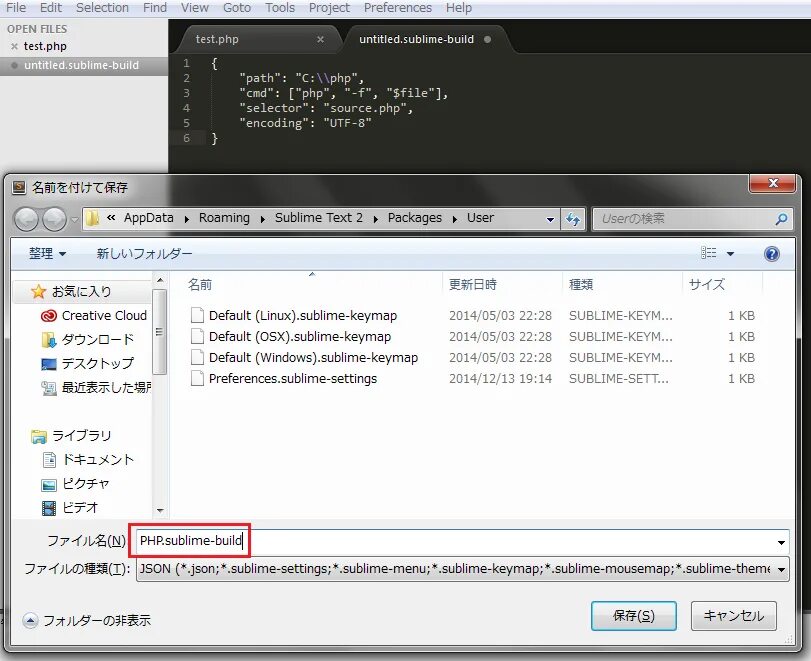Select test.php in Open Files sidebar
811x661 pixels.
(45, 46)
